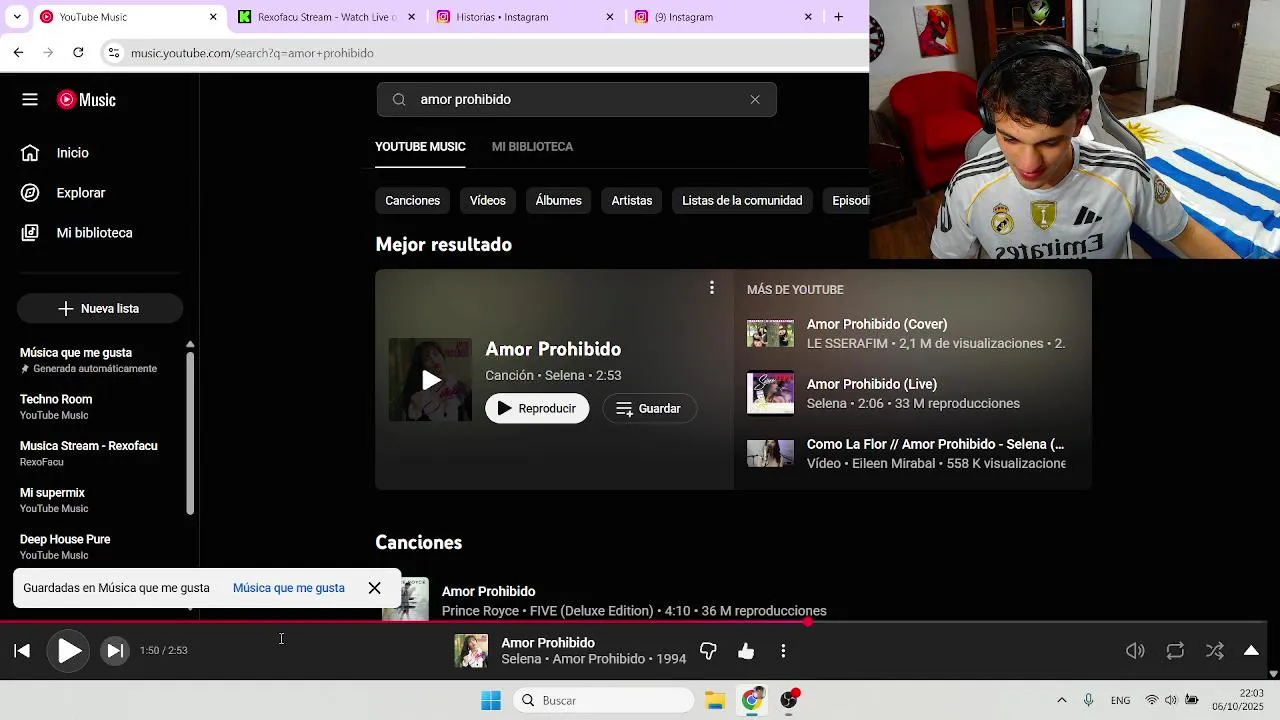This screenshot has height=720, width=1280.
Task: Toggle repeat mode
Action: click(x=1175, y=651)
